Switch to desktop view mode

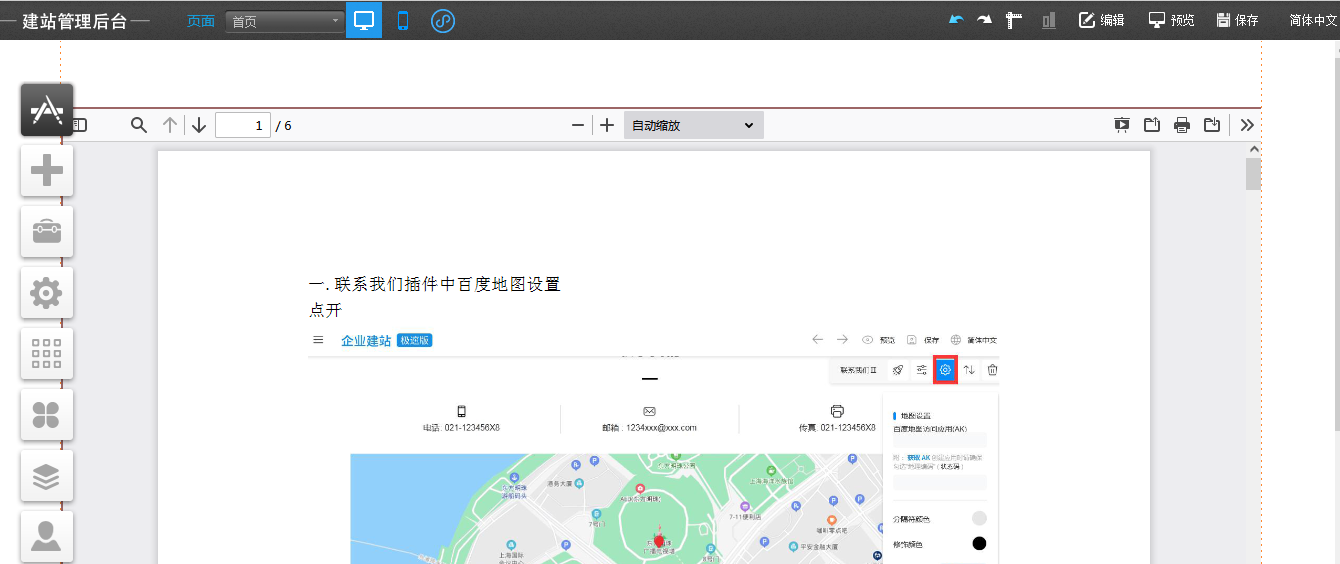point(364,20)
